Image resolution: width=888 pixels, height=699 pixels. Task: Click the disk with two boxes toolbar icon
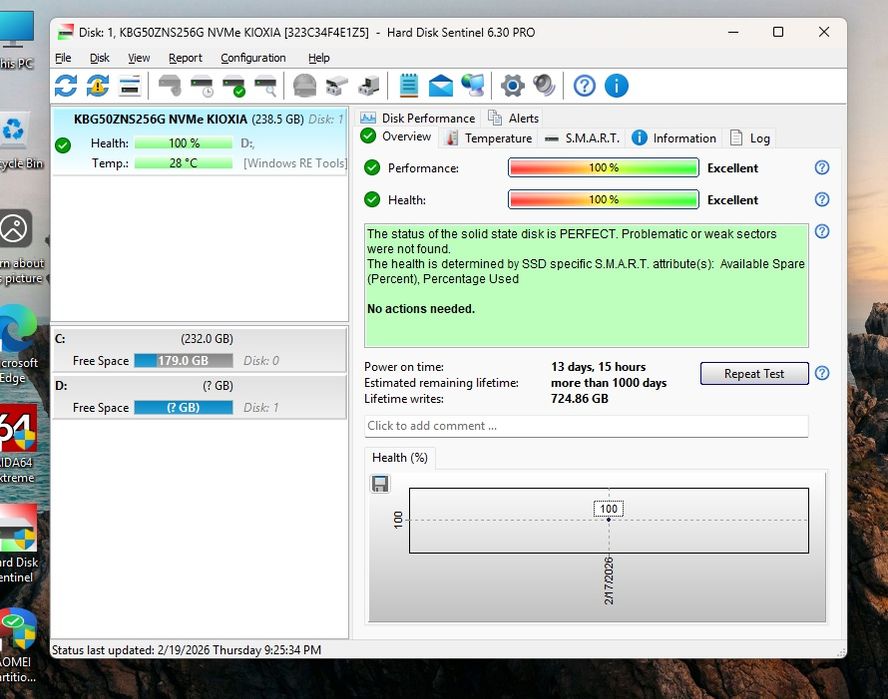[337, 86]
